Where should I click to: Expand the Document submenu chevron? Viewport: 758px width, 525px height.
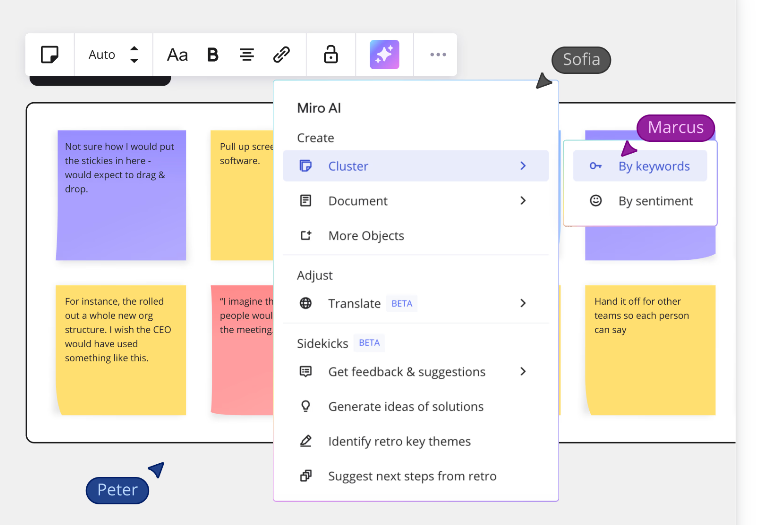coord(523,201)
